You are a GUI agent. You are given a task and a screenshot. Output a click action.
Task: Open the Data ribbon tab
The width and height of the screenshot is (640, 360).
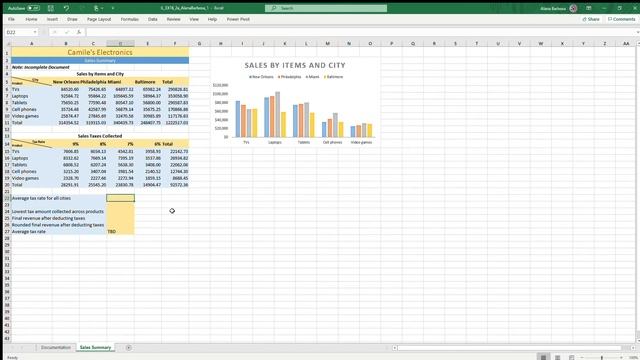[153, 19]
